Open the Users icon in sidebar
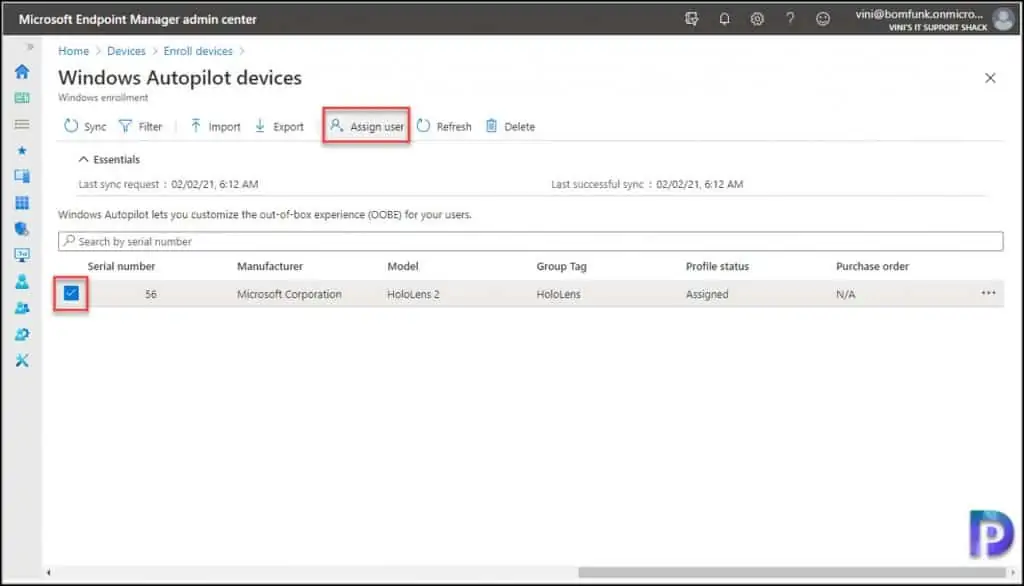This screenshot has height=586, width=1024. (22, 282)
